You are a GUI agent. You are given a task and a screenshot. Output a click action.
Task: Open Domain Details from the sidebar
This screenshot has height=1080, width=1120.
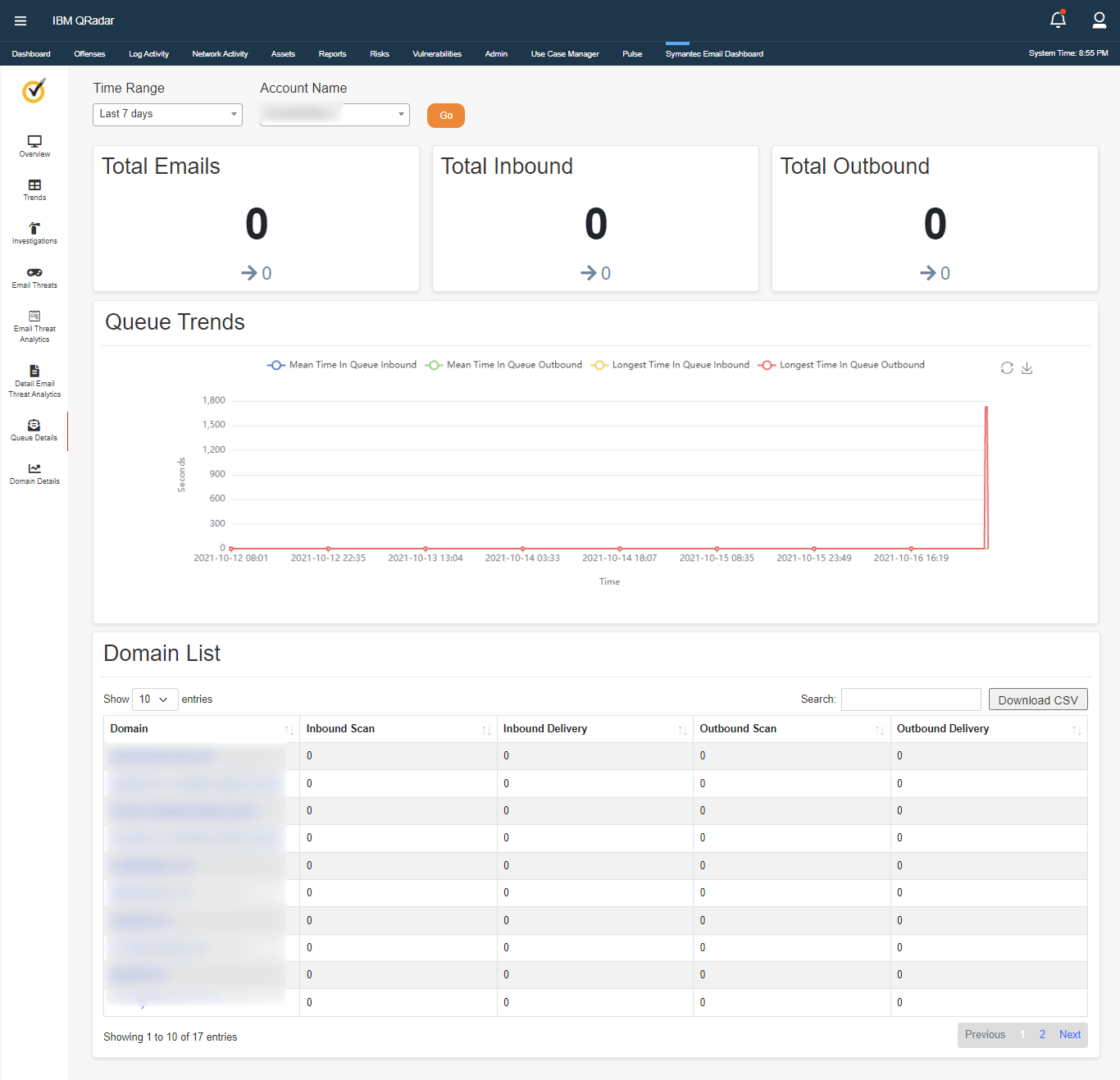34,473
